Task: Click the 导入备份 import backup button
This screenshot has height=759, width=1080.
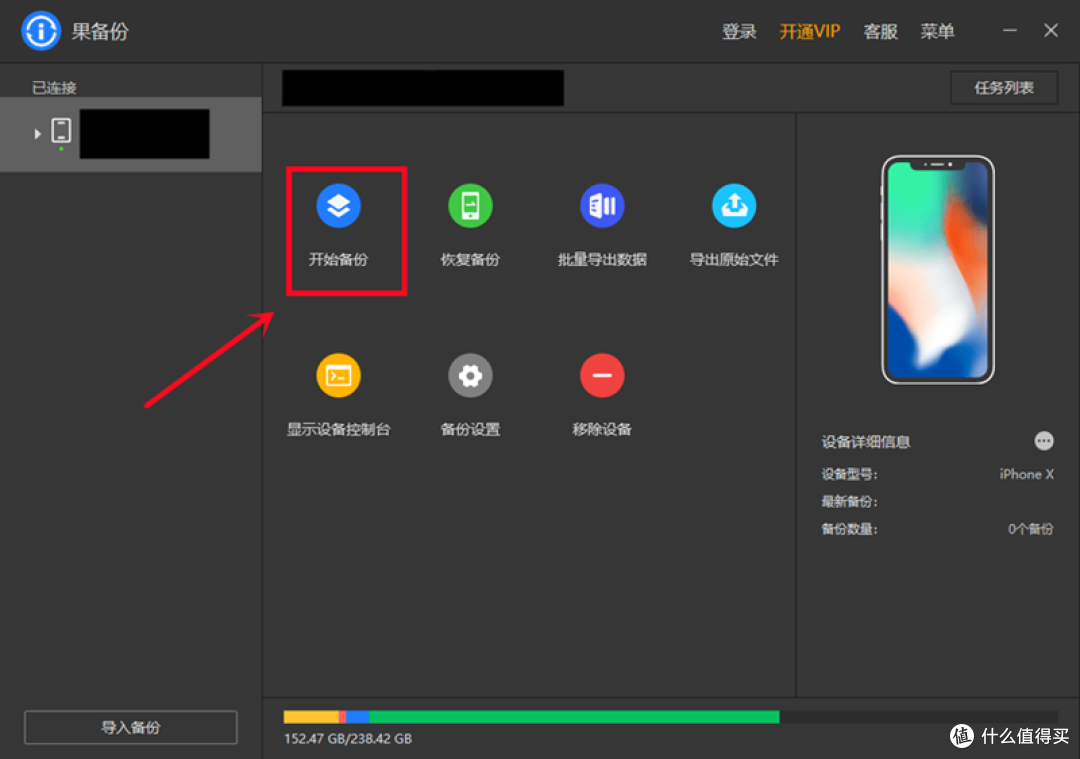Action: pos(131,727)
